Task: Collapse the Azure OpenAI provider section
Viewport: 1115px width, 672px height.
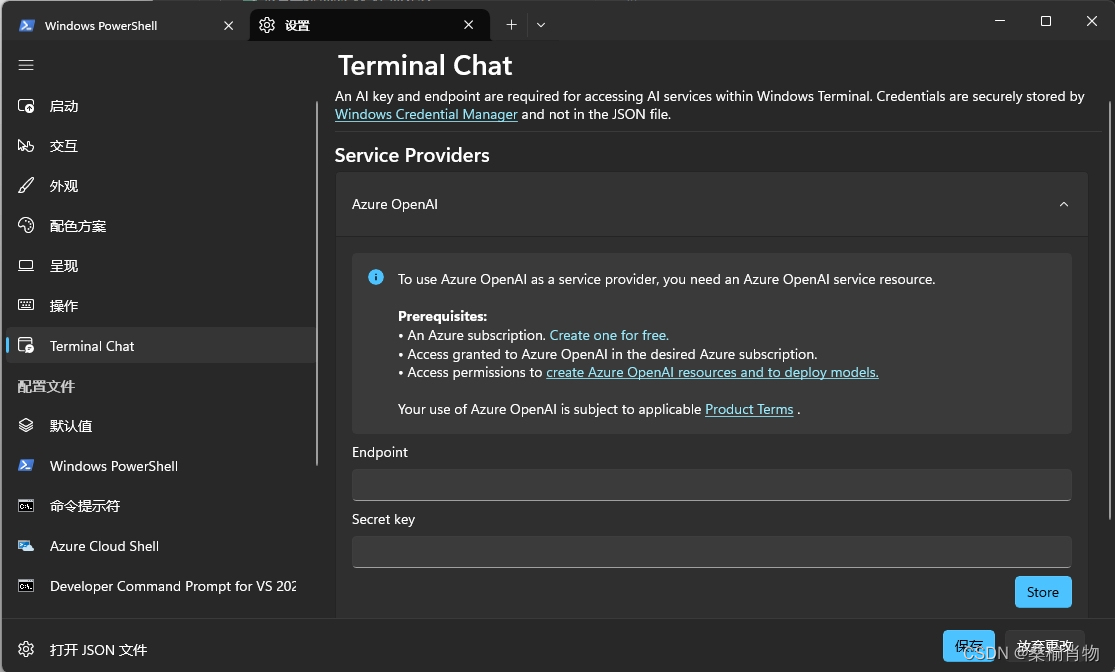Action: click(1063, 204)
